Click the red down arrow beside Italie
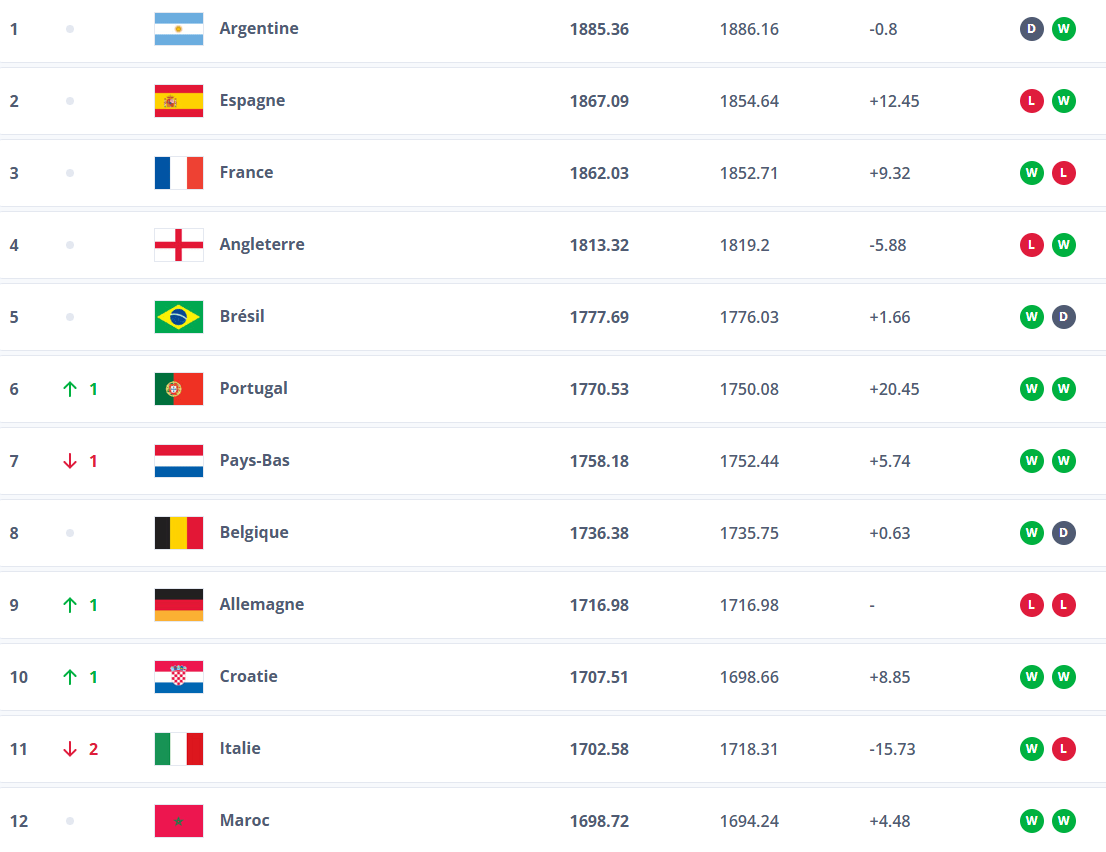 pyautogui.click(x=72, y=748)
